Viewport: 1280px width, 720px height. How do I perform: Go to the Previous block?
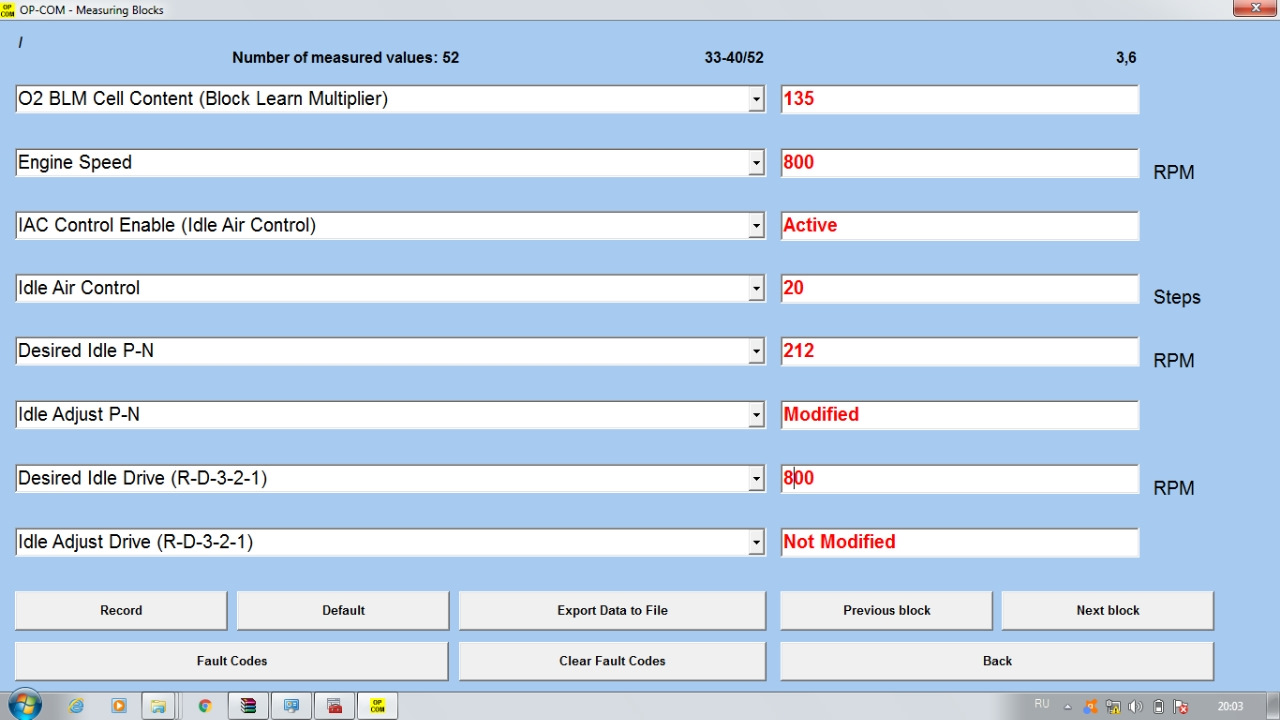[886, 610]
